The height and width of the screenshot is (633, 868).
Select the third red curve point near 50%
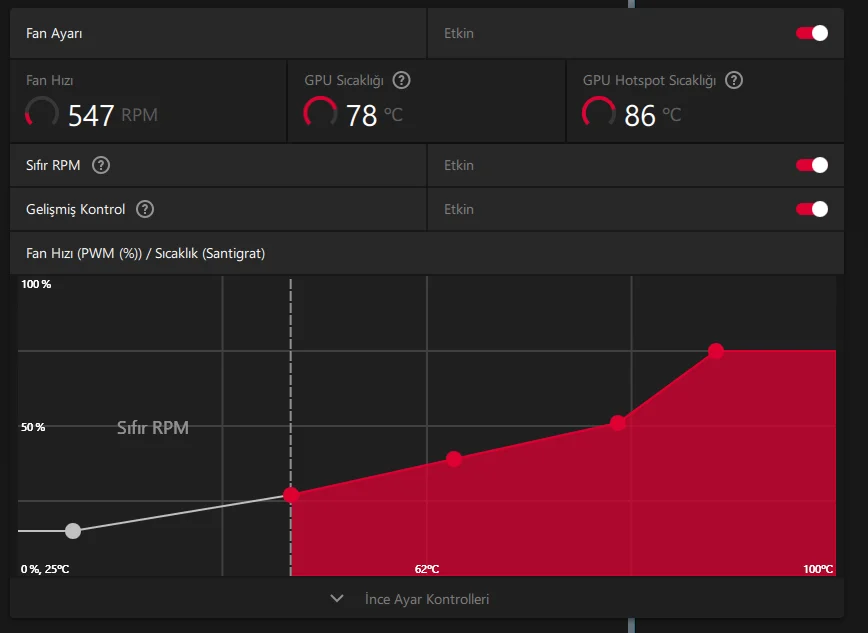[x=618, y=423]
